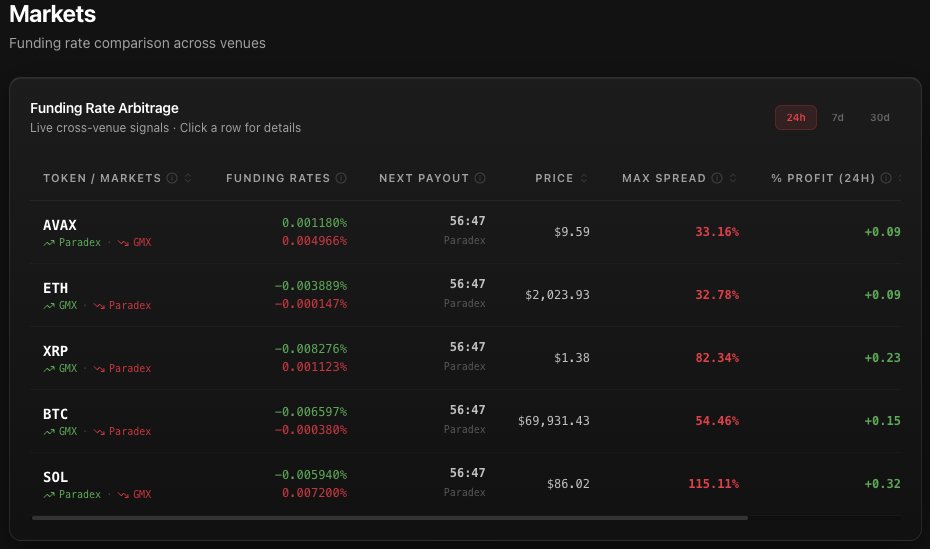The height and width of the screenshot is (549, 930).
Task: Click the +0.15 profit value for BTC
Action: pos(883,421)
